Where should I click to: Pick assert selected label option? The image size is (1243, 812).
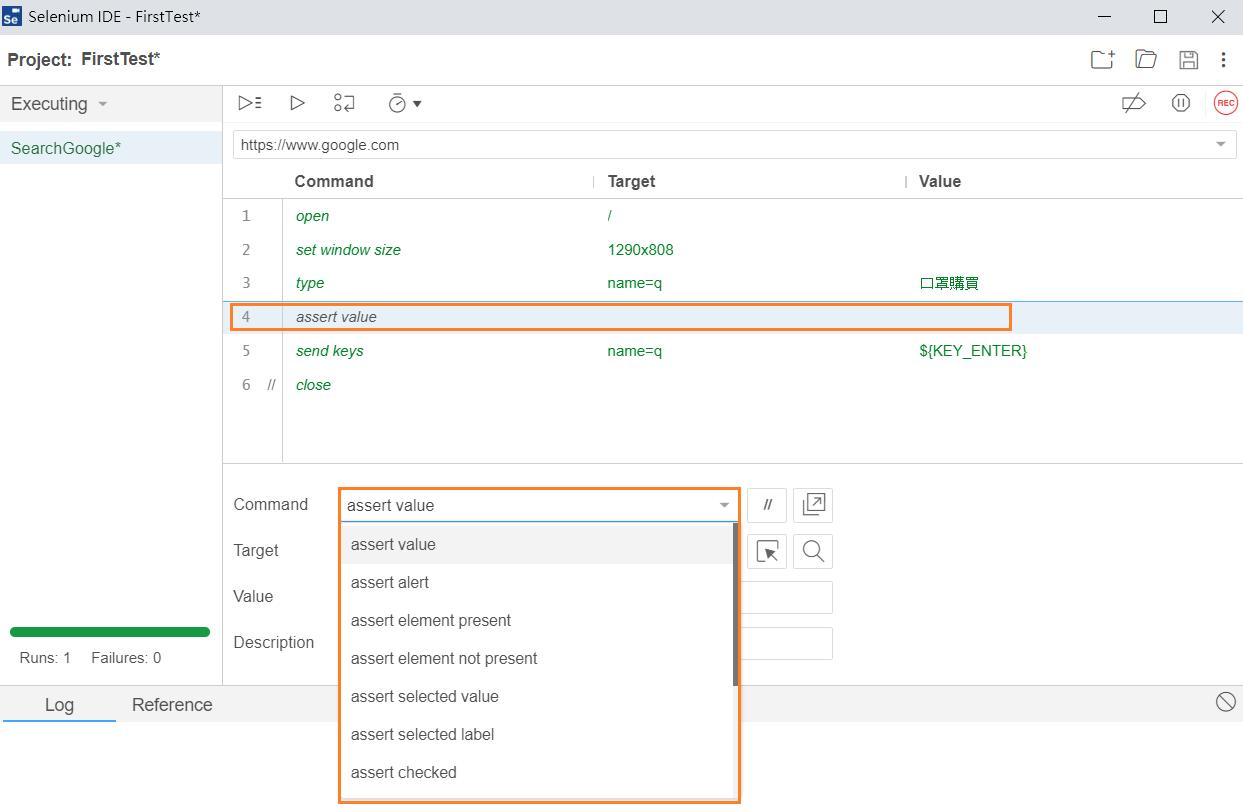click(x=538, y=734)
